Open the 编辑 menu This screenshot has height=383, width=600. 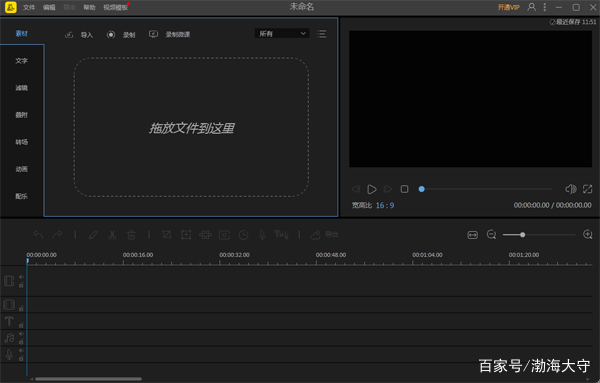pyautogui.click(x=49, y=7)
